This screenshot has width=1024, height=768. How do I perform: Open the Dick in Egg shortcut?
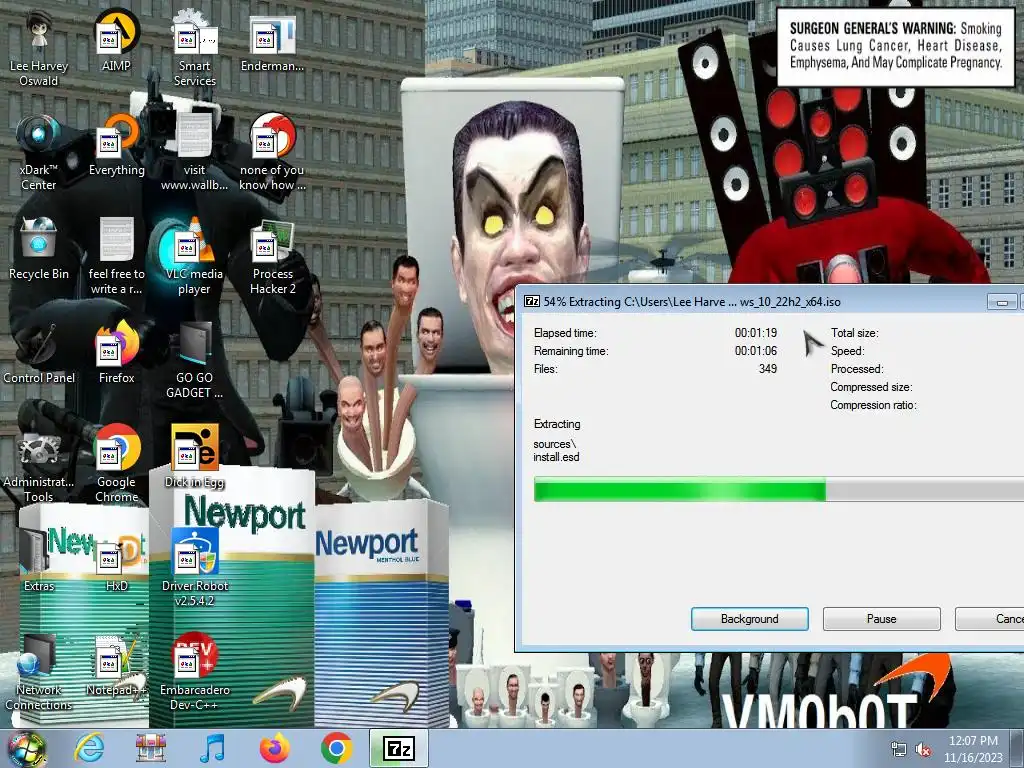pyautogui.click(x=195, y=457)
